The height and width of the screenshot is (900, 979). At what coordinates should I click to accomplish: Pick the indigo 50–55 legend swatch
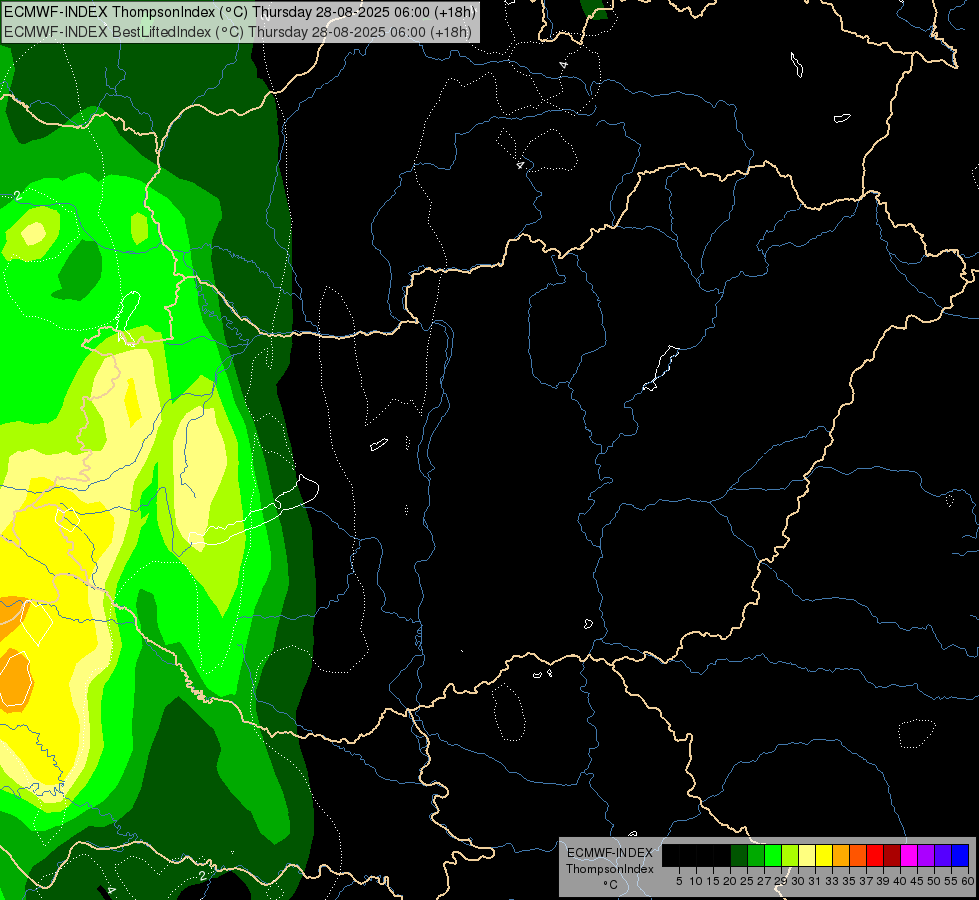pos(943,855)
